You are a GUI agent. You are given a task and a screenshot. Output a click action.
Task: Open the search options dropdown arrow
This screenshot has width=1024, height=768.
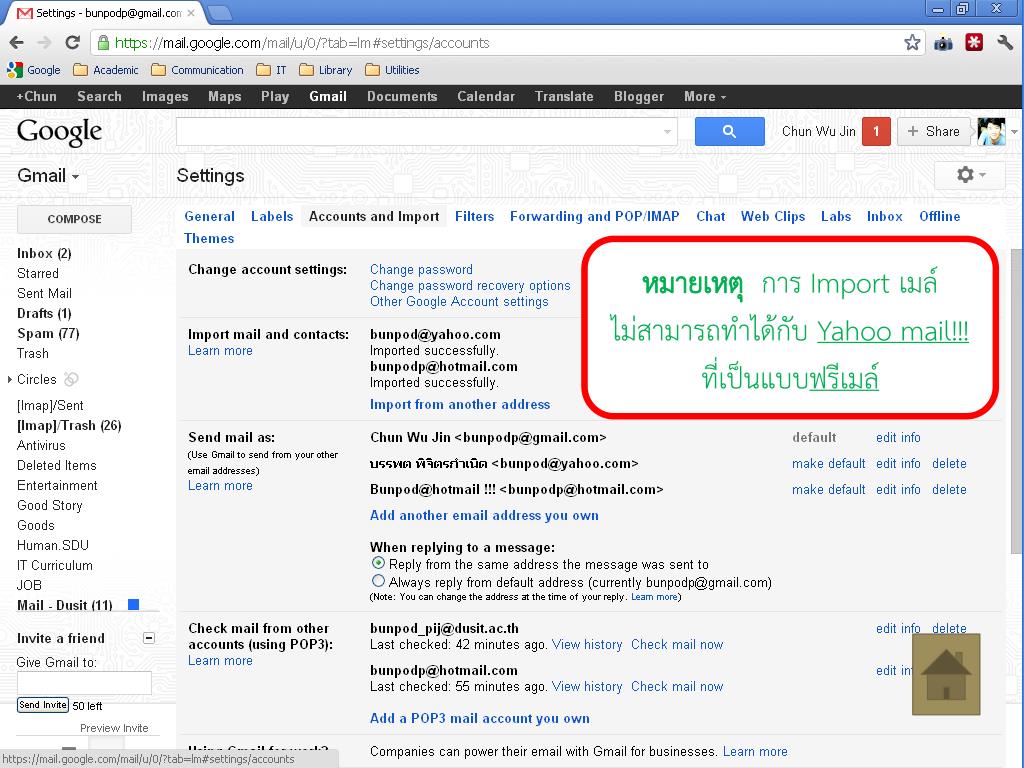[x=667, y=132]
